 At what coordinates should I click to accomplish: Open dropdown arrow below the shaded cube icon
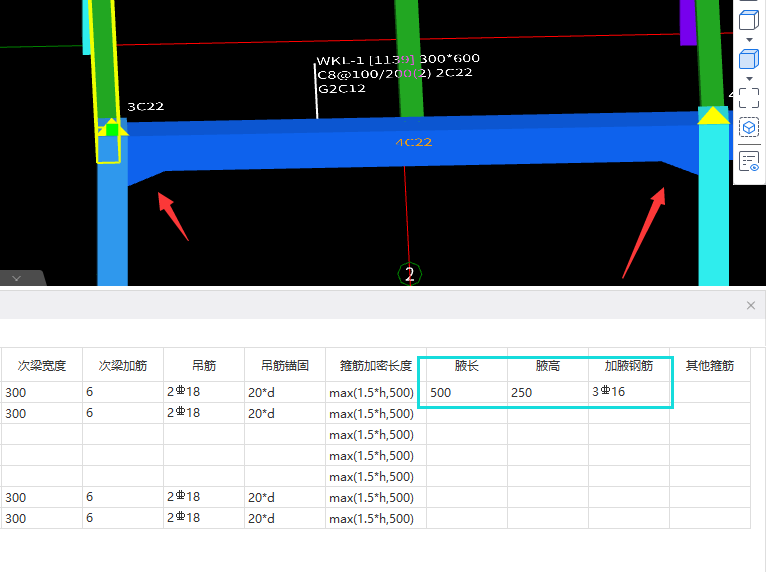(x=749, y=79)
